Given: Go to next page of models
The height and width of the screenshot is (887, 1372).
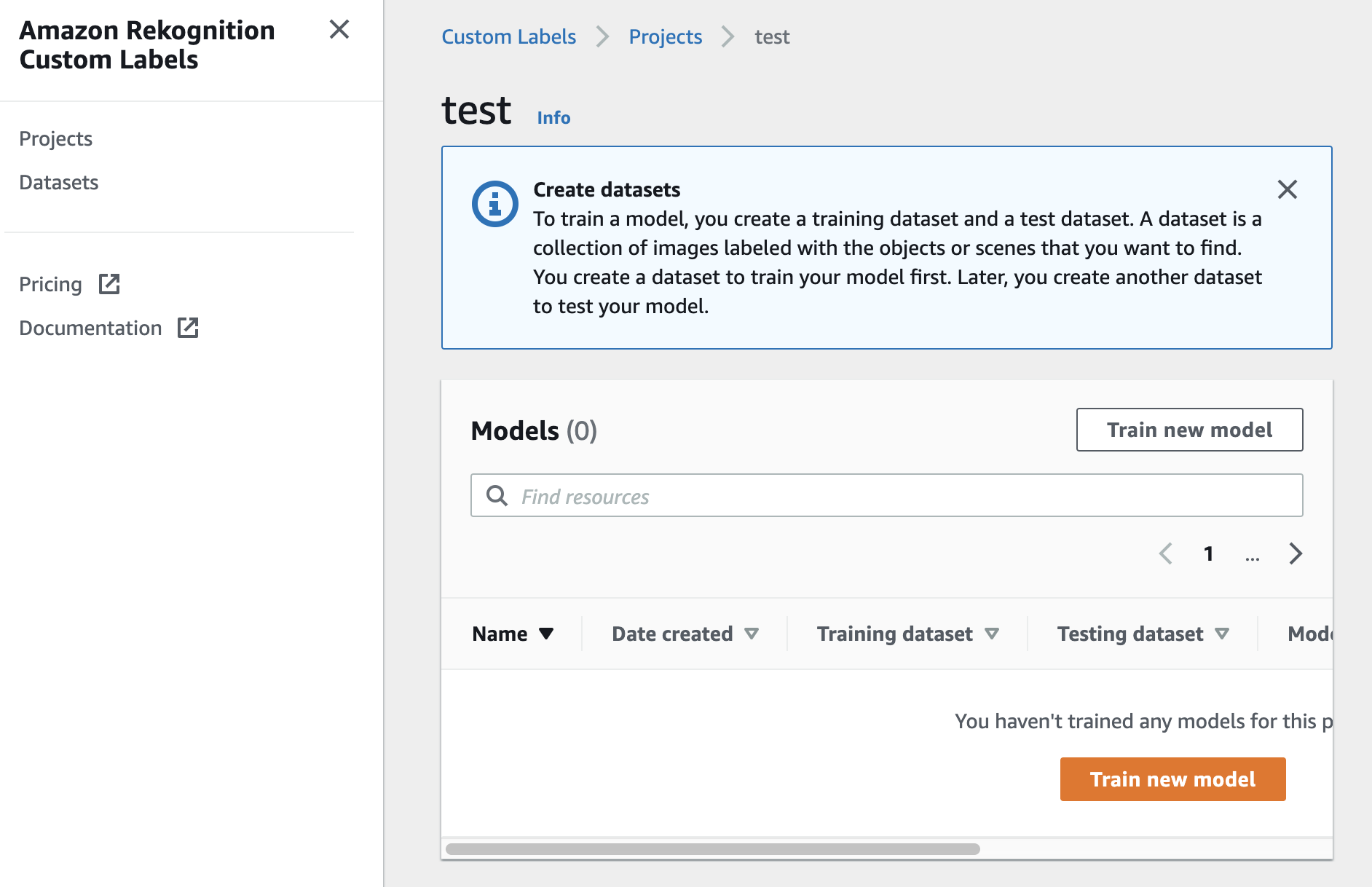Looking at the screenshot, I should 1295,553.
